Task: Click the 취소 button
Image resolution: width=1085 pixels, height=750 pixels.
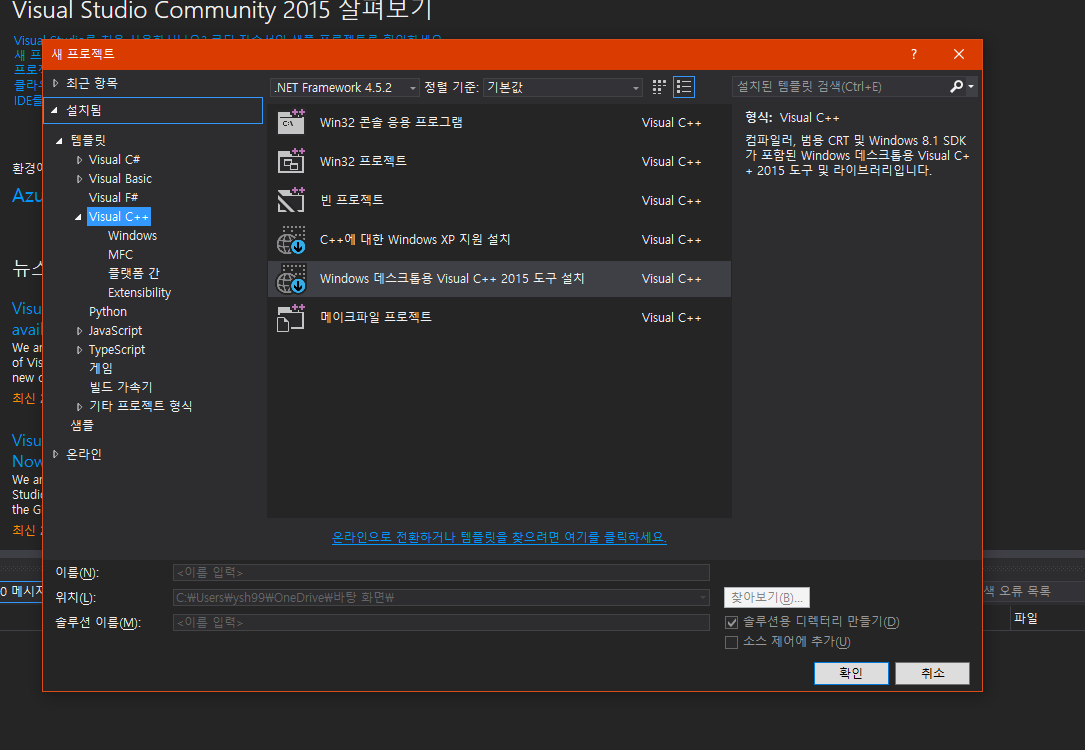Action: click(932, 673)
